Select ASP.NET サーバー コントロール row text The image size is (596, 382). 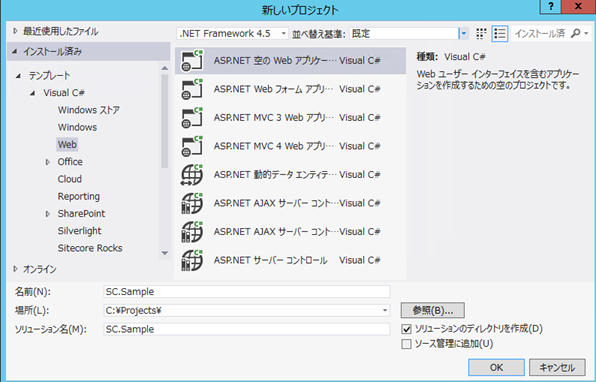click(x=270, y=260)
